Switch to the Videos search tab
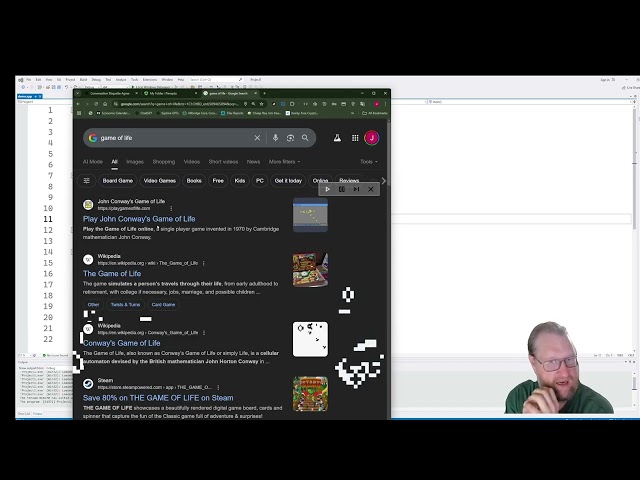Viewport: 640px width, 480px height. pos(192,162)
